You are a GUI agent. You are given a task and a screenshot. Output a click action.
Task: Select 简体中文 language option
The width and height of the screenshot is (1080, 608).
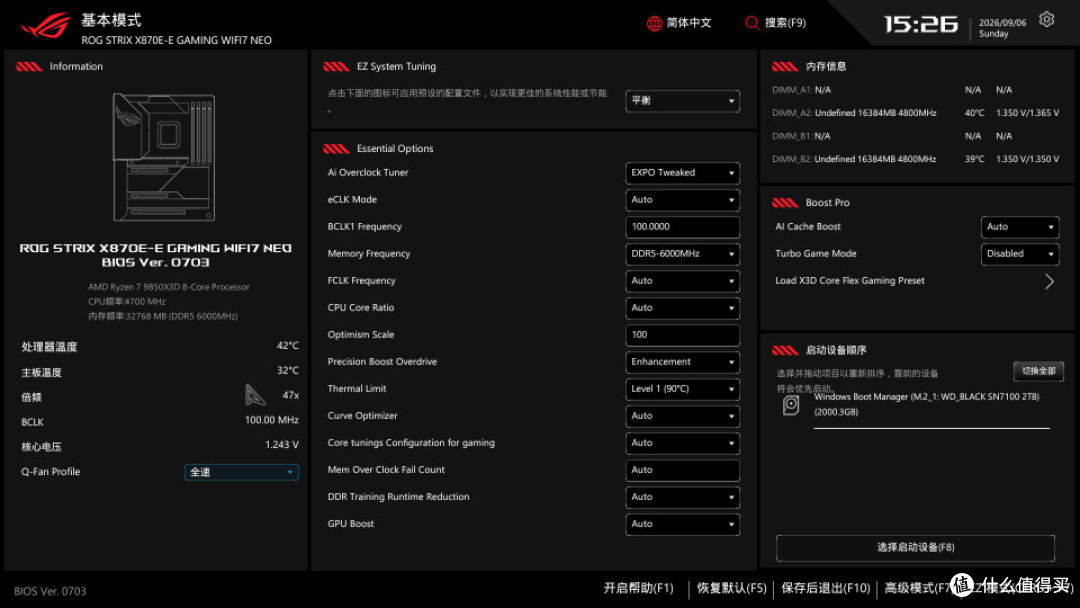[689, 23]
